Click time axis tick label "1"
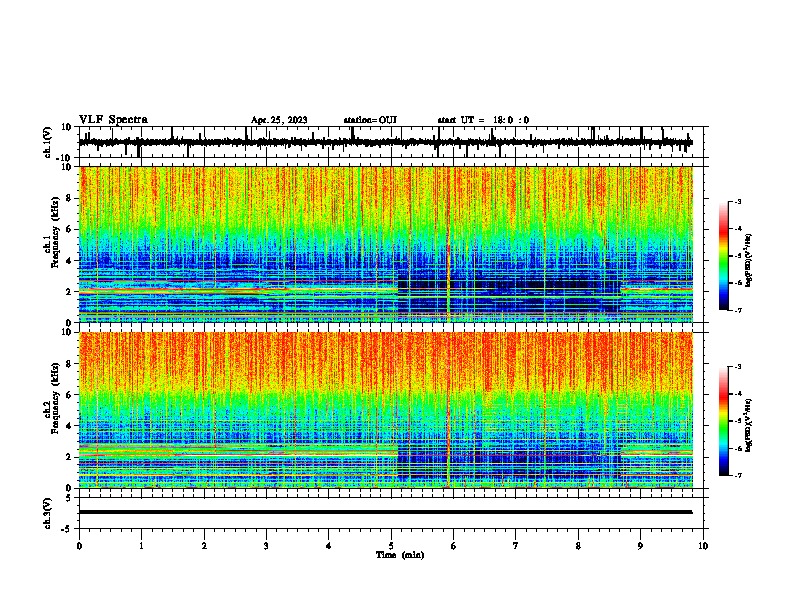792x612 pixels. click(x=141, y=546)
